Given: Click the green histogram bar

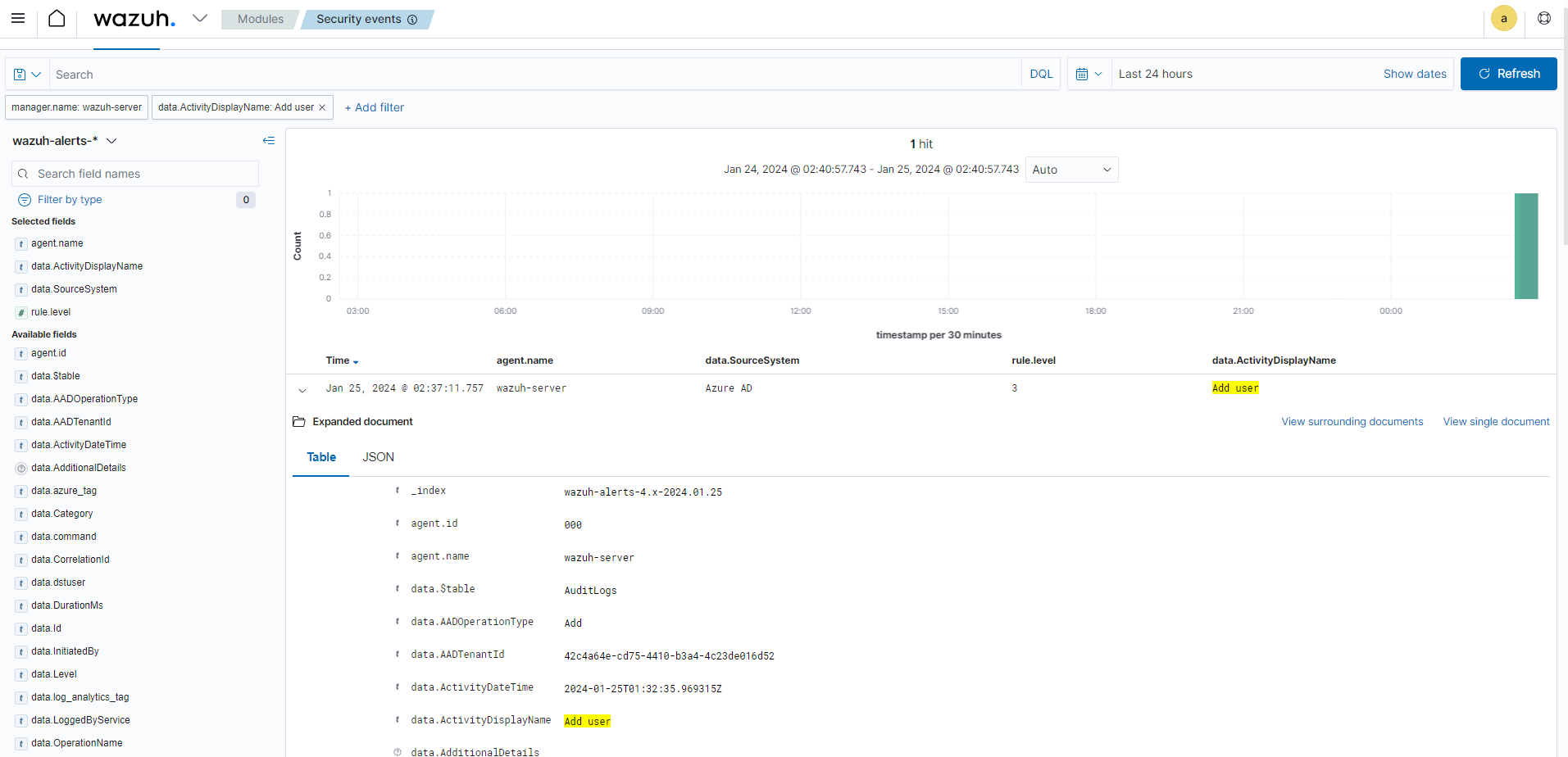Looking at the screenshot, I should click(x=1525, y=246).
